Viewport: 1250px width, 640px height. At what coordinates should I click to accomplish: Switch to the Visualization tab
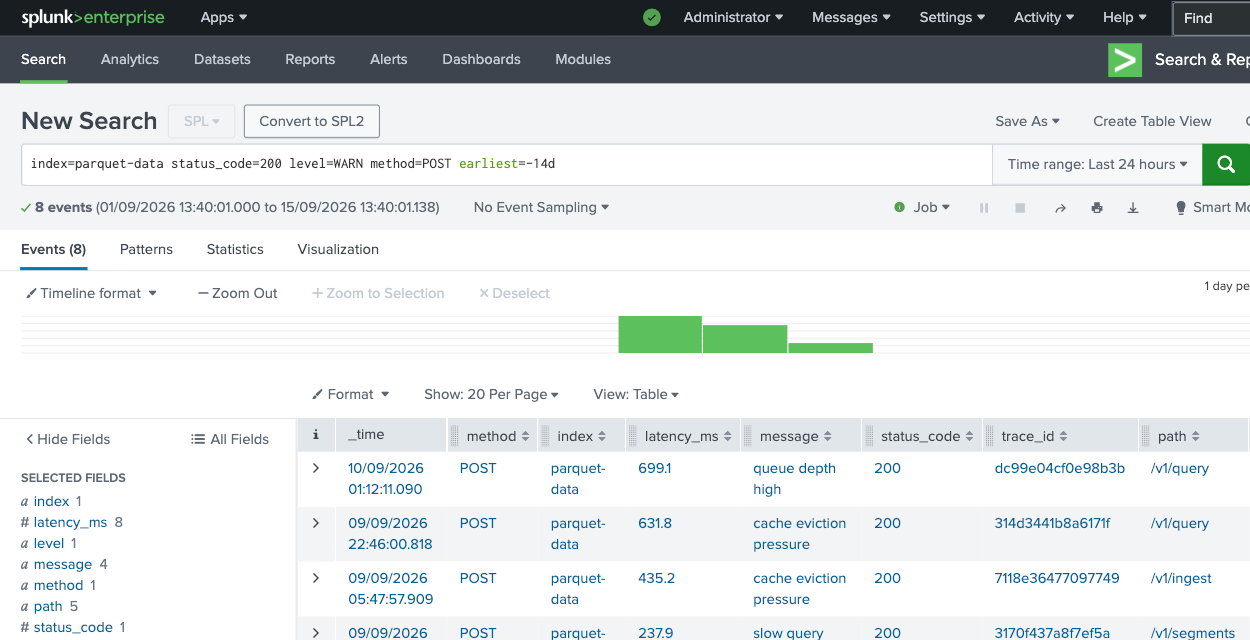[338, 249]
